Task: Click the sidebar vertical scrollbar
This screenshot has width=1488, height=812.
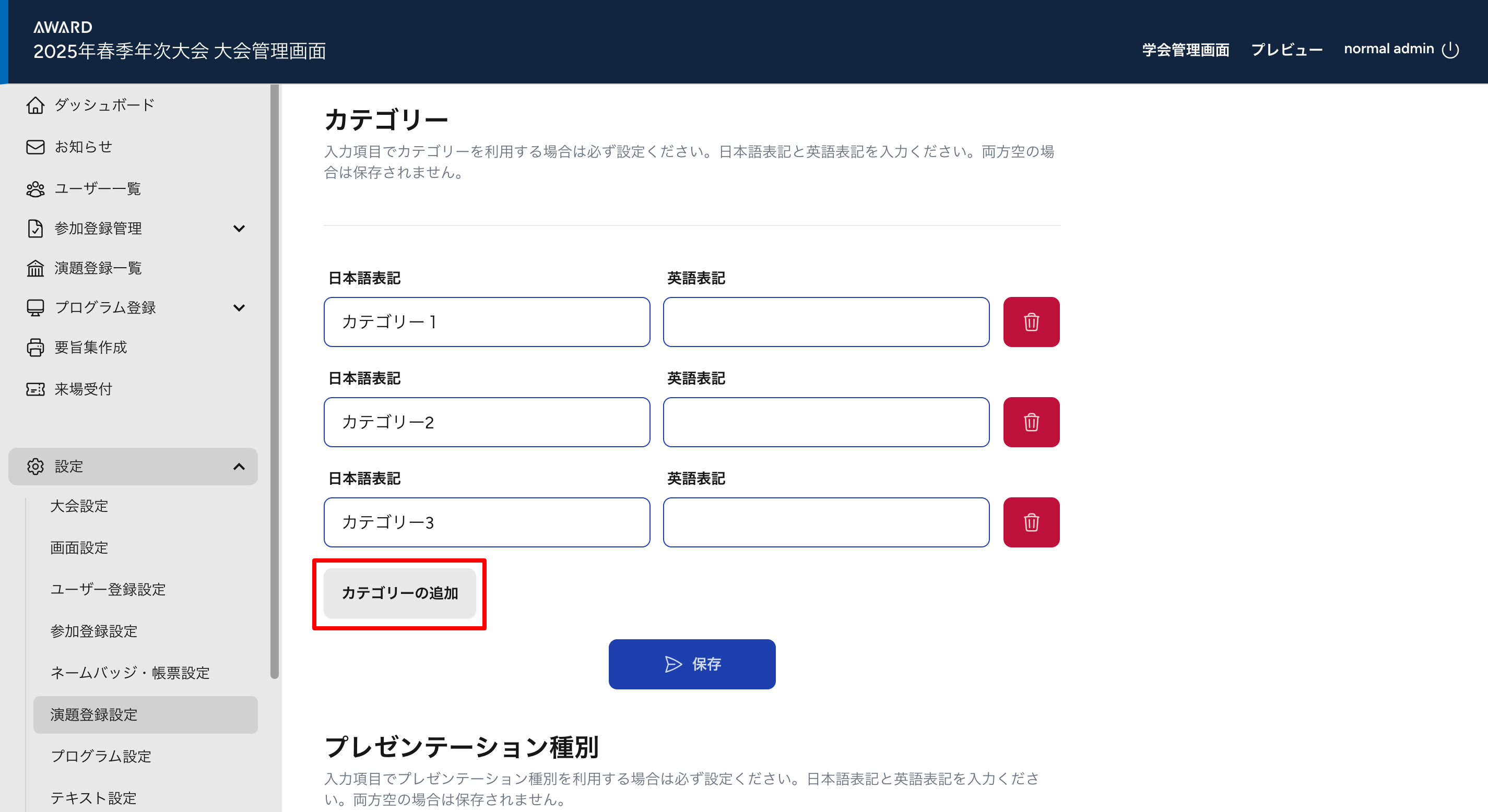Action: [x=275, y=381]
